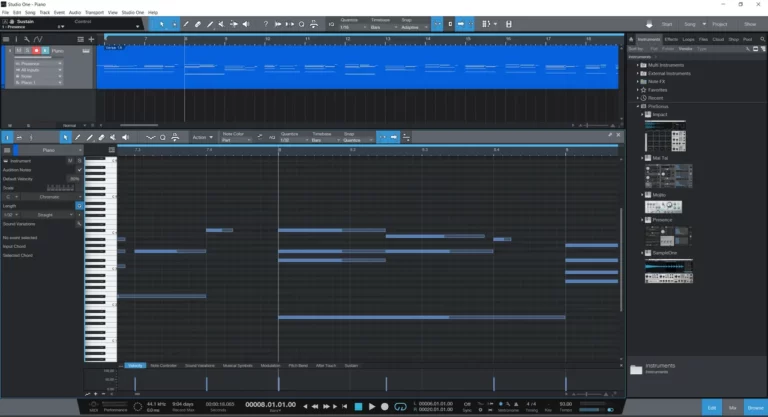Toggle editor Instrument Mute M button
Viewport: 768px width, 417px height.
point(70,161)
